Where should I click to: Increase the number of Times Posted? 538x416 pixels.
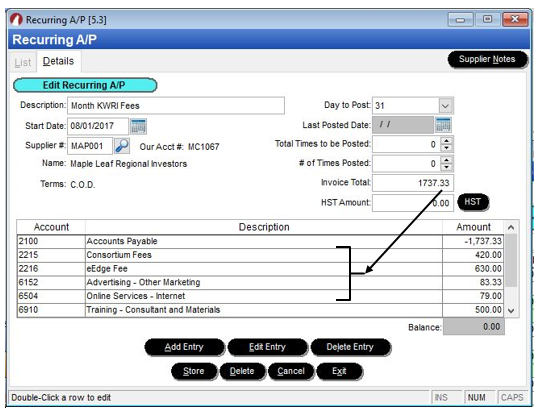click(446, 160)
